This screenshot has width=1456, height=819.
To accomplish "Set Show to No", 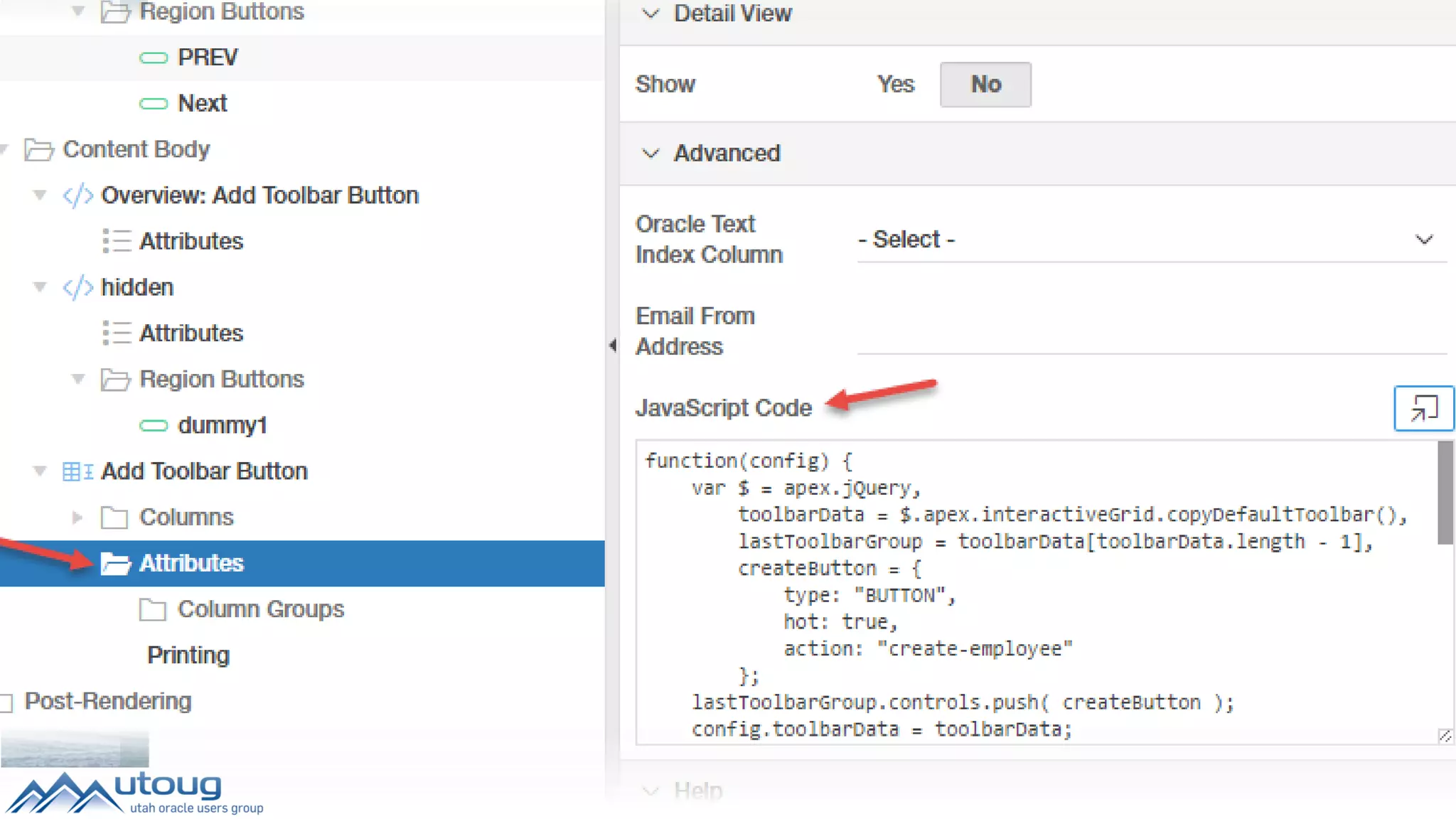I will 985,85.
